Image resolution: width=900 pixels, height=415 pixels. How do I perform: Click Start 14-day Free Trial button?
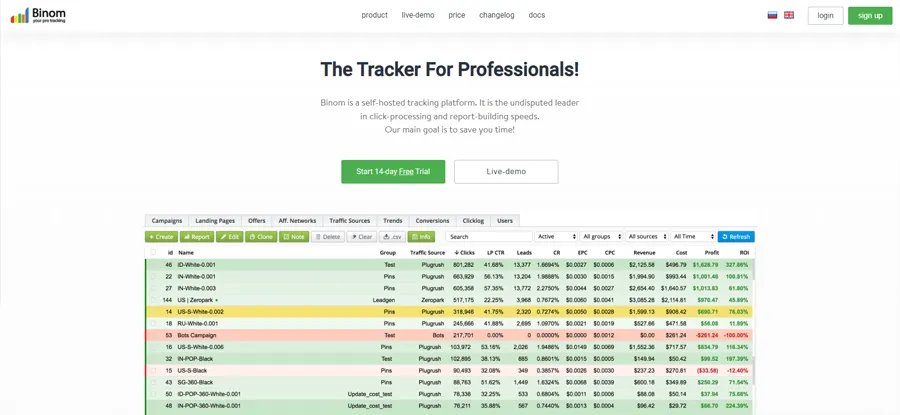pos(393,171)
